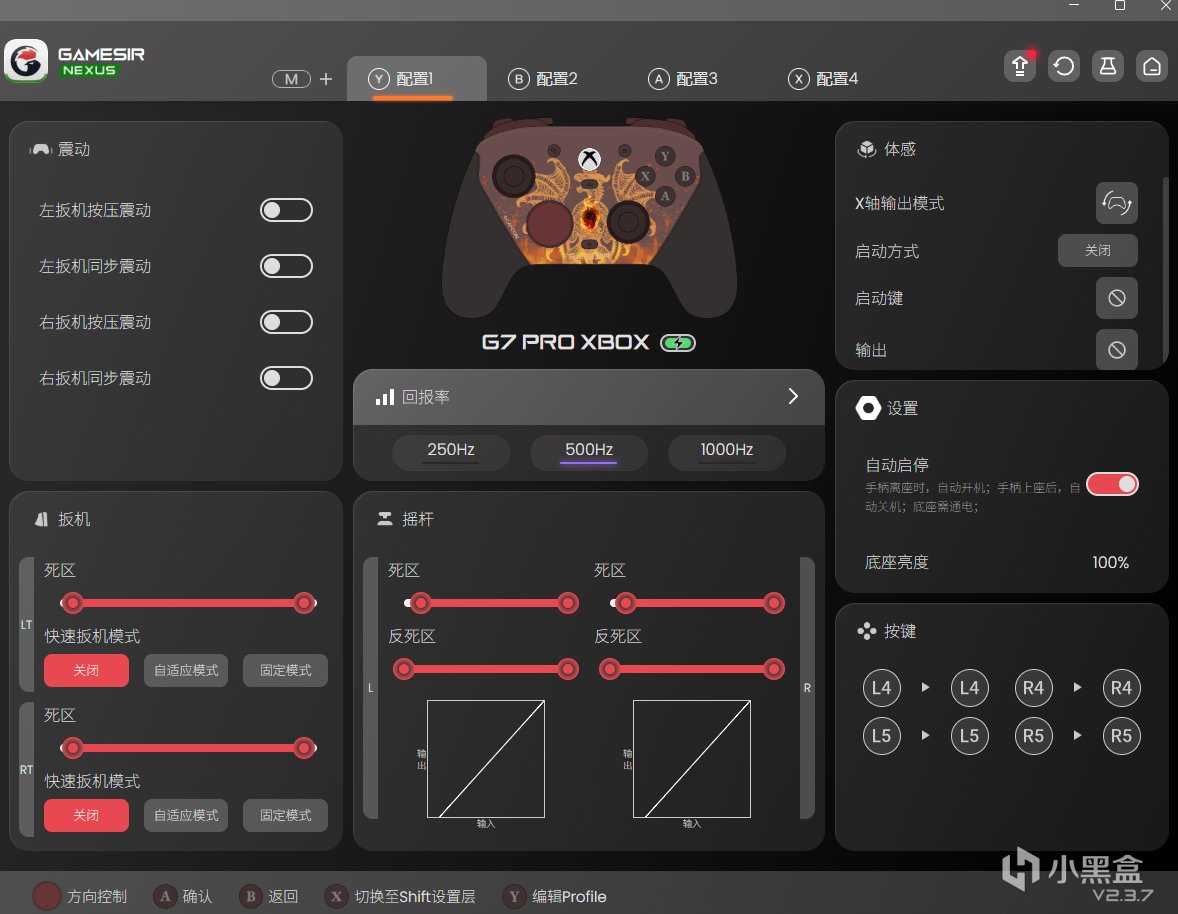Viewport: 1178px width, 914px height.
Task: Click the 方向控制 stick hint in footer
Action: (x=80, y=896)
